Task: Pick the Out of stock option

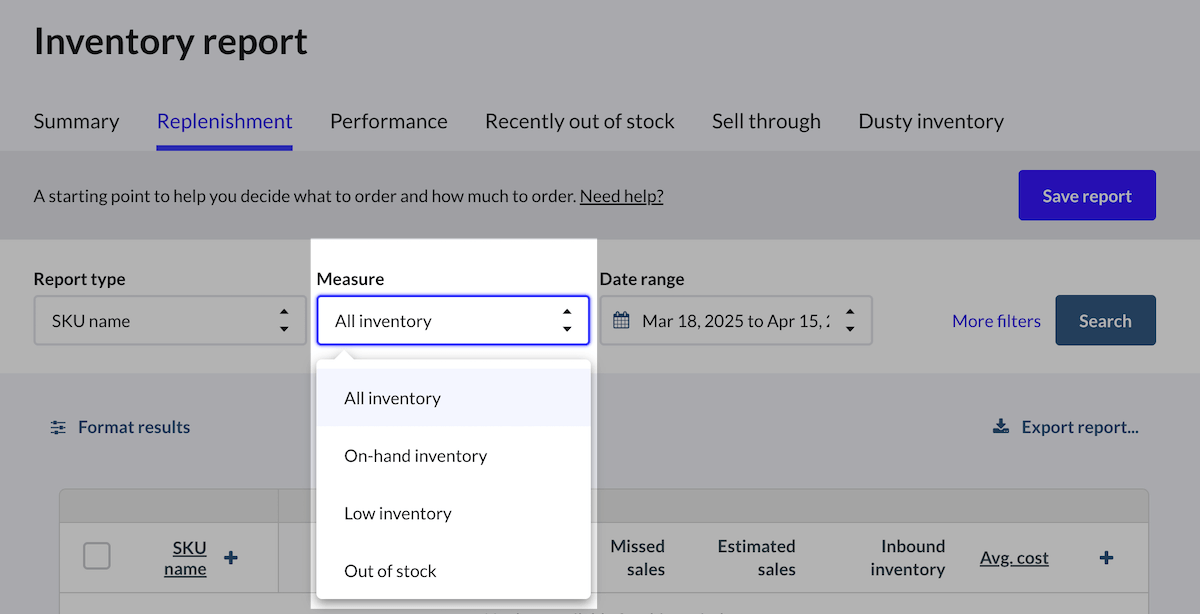Action: [391, 572]
